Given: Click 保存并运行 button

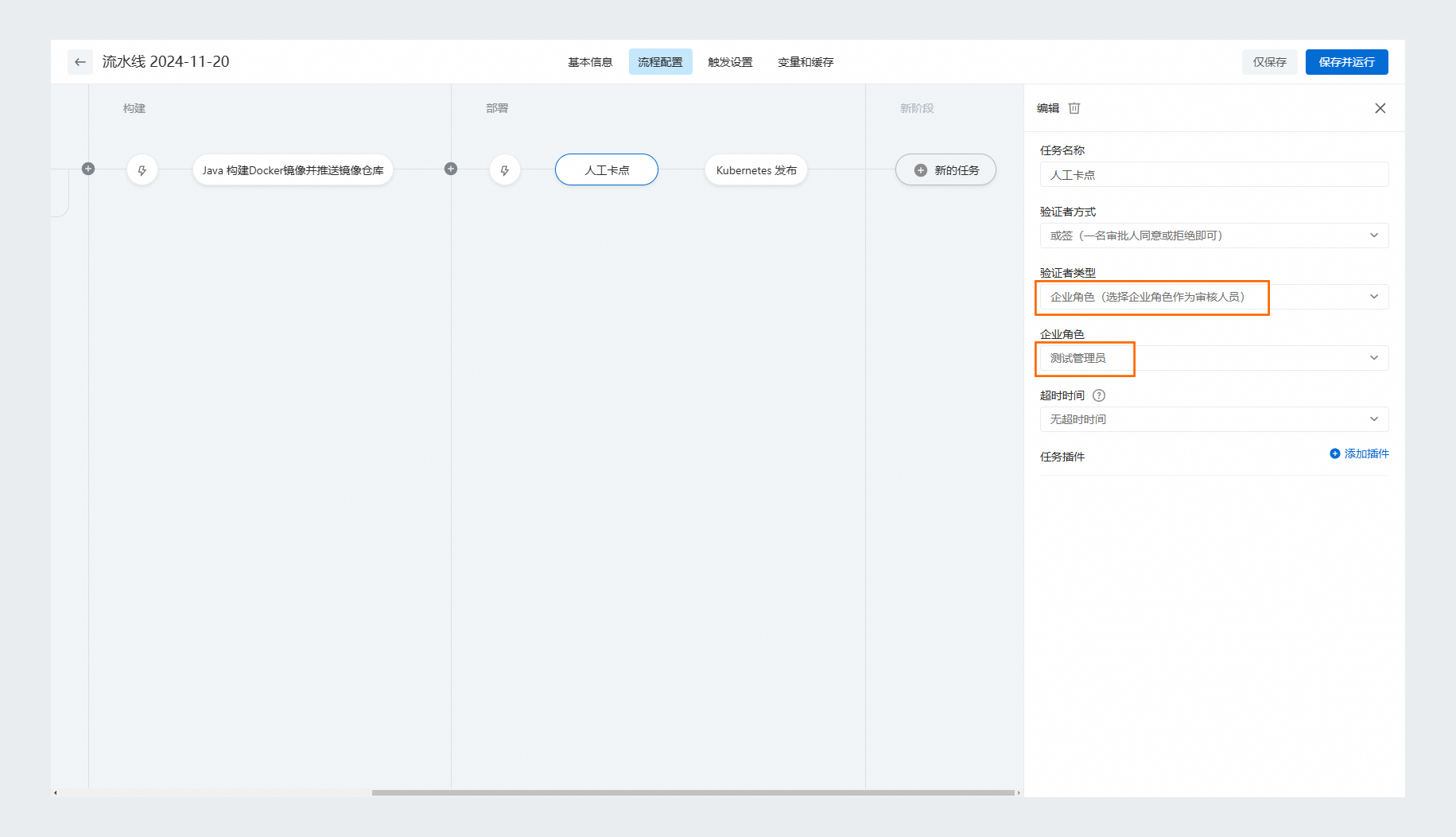Looking at the screenshot, I should 1347,62.
